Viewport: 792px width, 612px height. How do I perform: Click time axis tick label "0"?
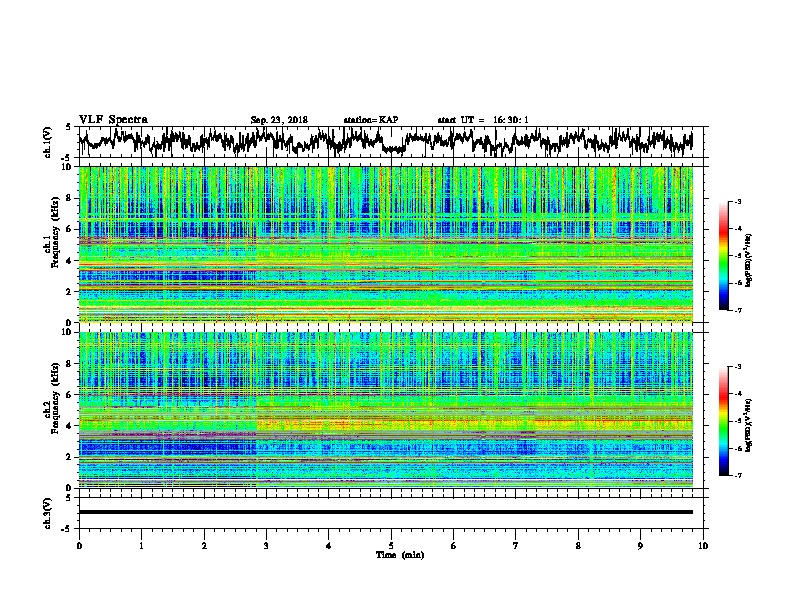coord(79,546)
